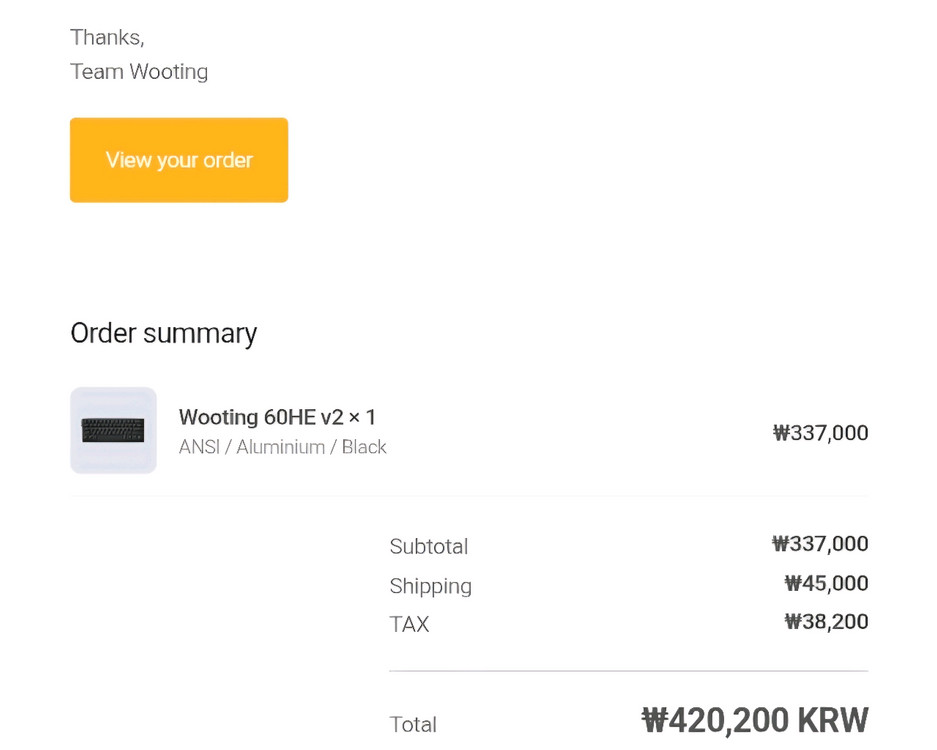
Task: Click the item price beside the product name
Action: (820, 433)
